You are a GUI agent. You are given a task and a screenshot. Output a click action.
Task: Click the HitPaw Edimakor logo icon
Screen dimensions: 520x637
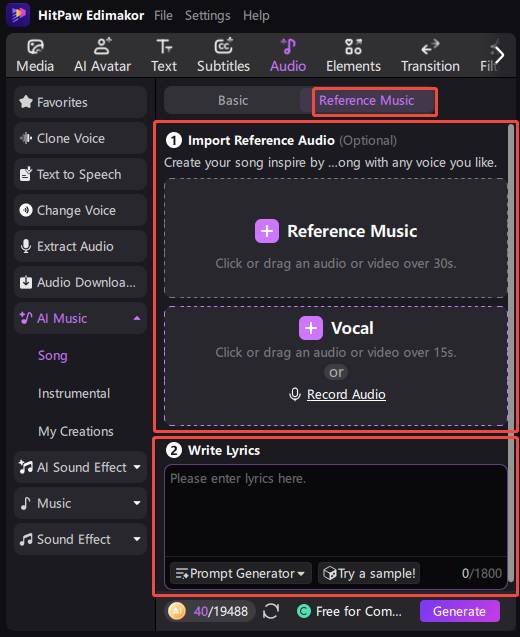18,15
